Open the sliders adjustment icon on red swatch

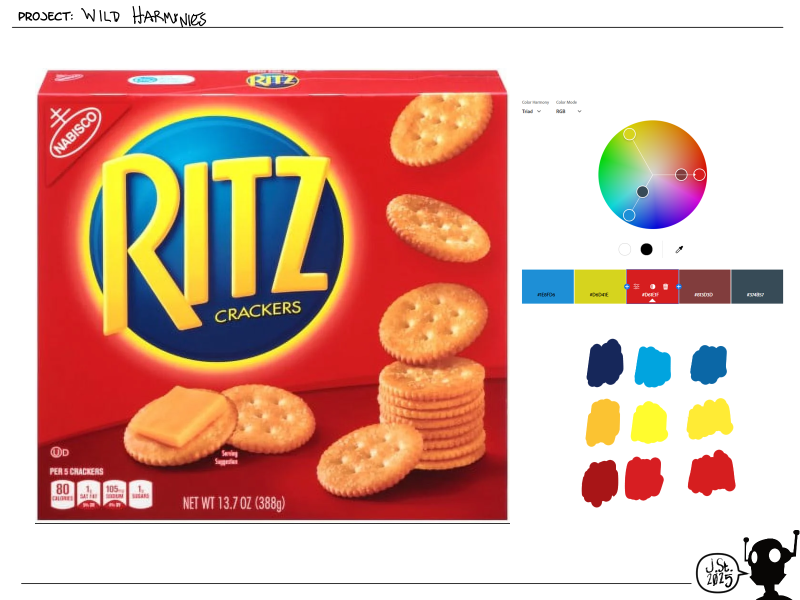[x=636, y=287]
